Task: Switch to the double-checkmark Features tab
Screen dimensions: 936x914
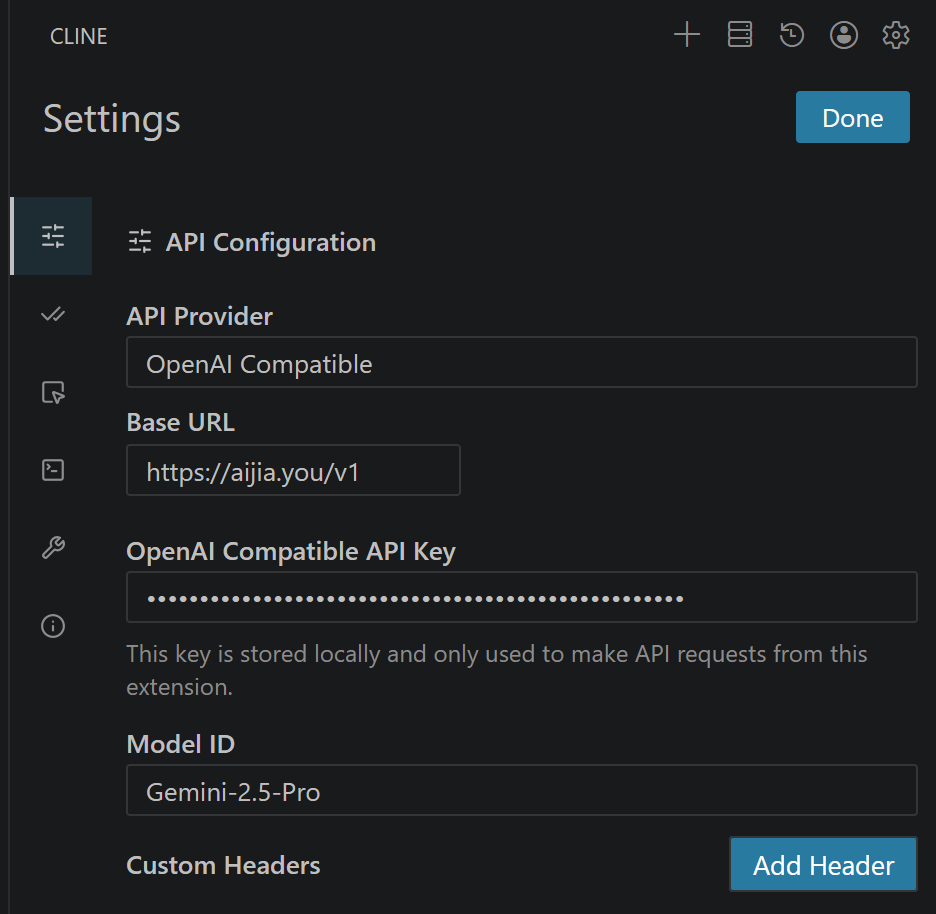Action: click(x=53, y=315)
